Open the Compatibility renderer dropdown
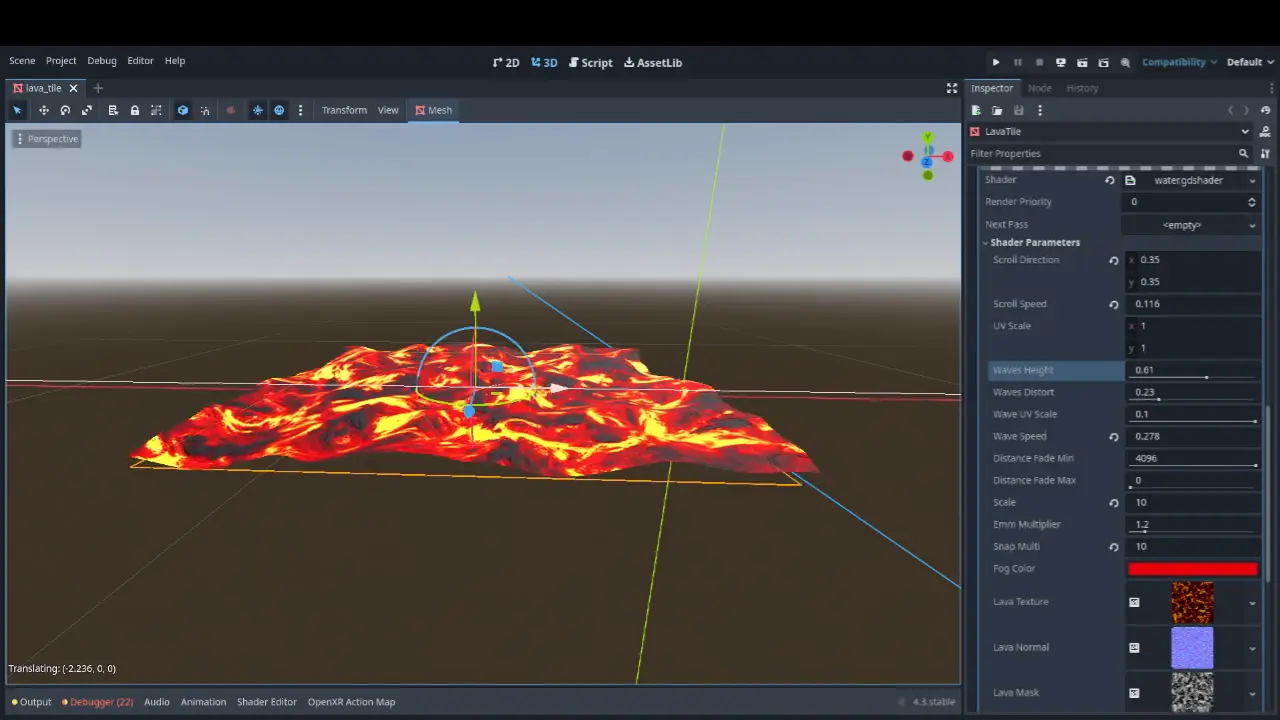 pos(1179,62)
